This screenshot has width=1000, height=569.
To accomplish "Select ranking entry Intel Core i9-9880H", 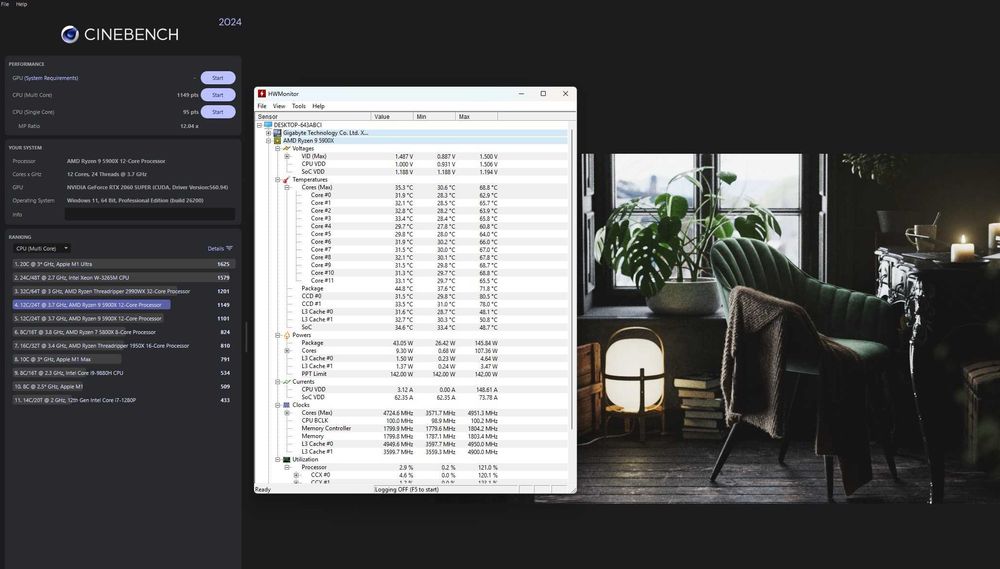I will (x=123, y=373).
